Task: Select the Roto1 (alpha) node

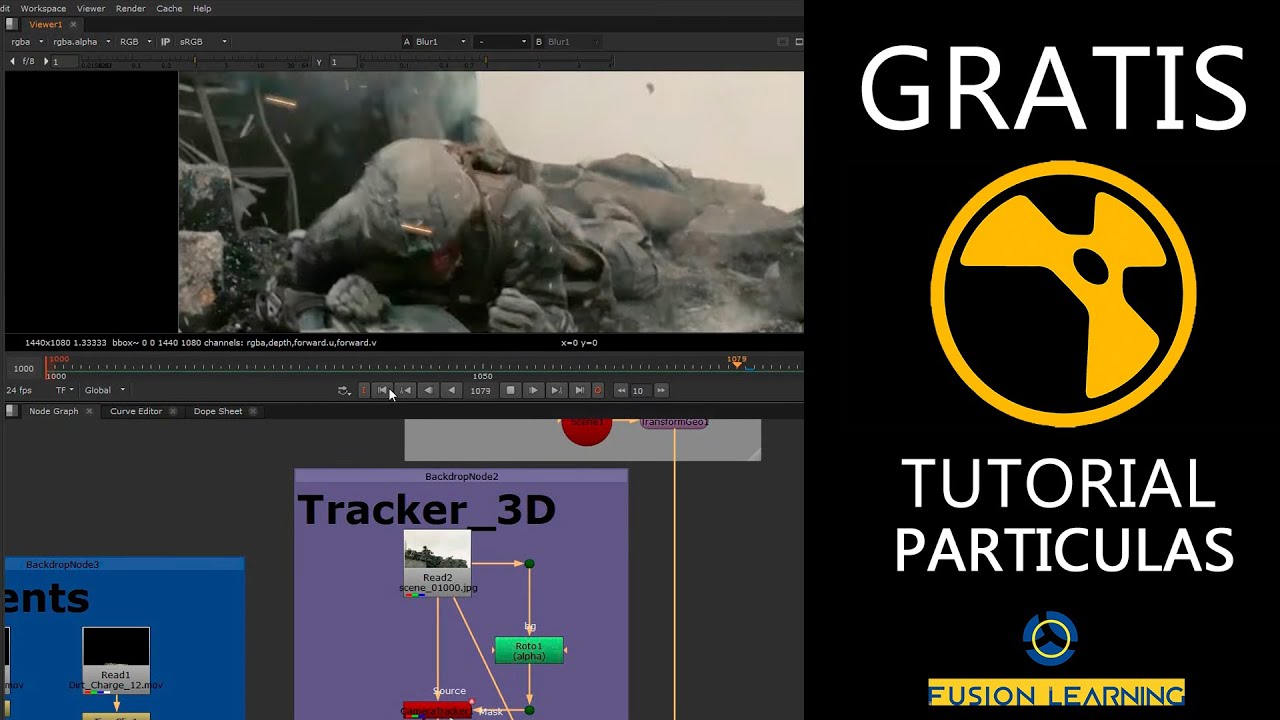Action: click(529, 651)
